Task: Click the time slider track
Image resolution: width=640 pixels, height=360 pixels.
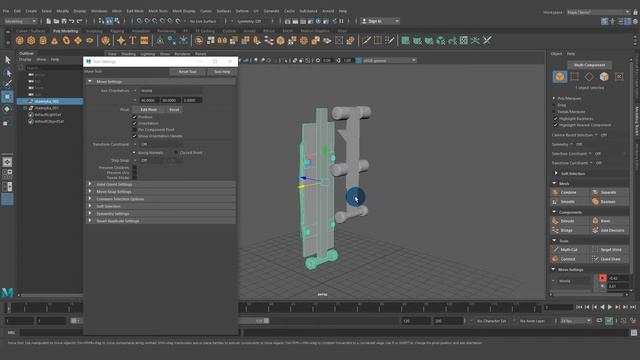Action: tap(273, 307)
